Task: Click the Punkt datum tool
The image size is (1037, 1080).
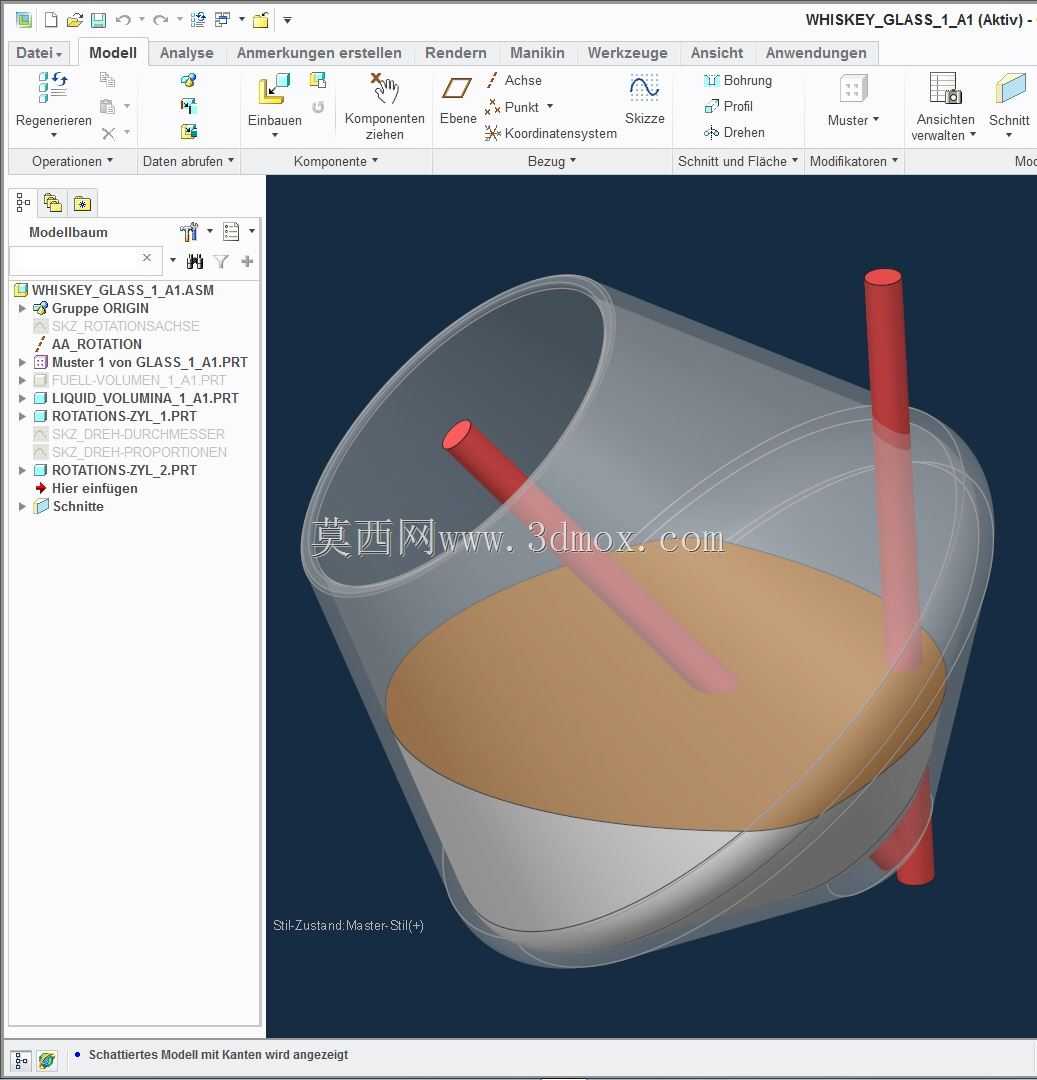Action: pyautogui.click(x=512, y=107)
